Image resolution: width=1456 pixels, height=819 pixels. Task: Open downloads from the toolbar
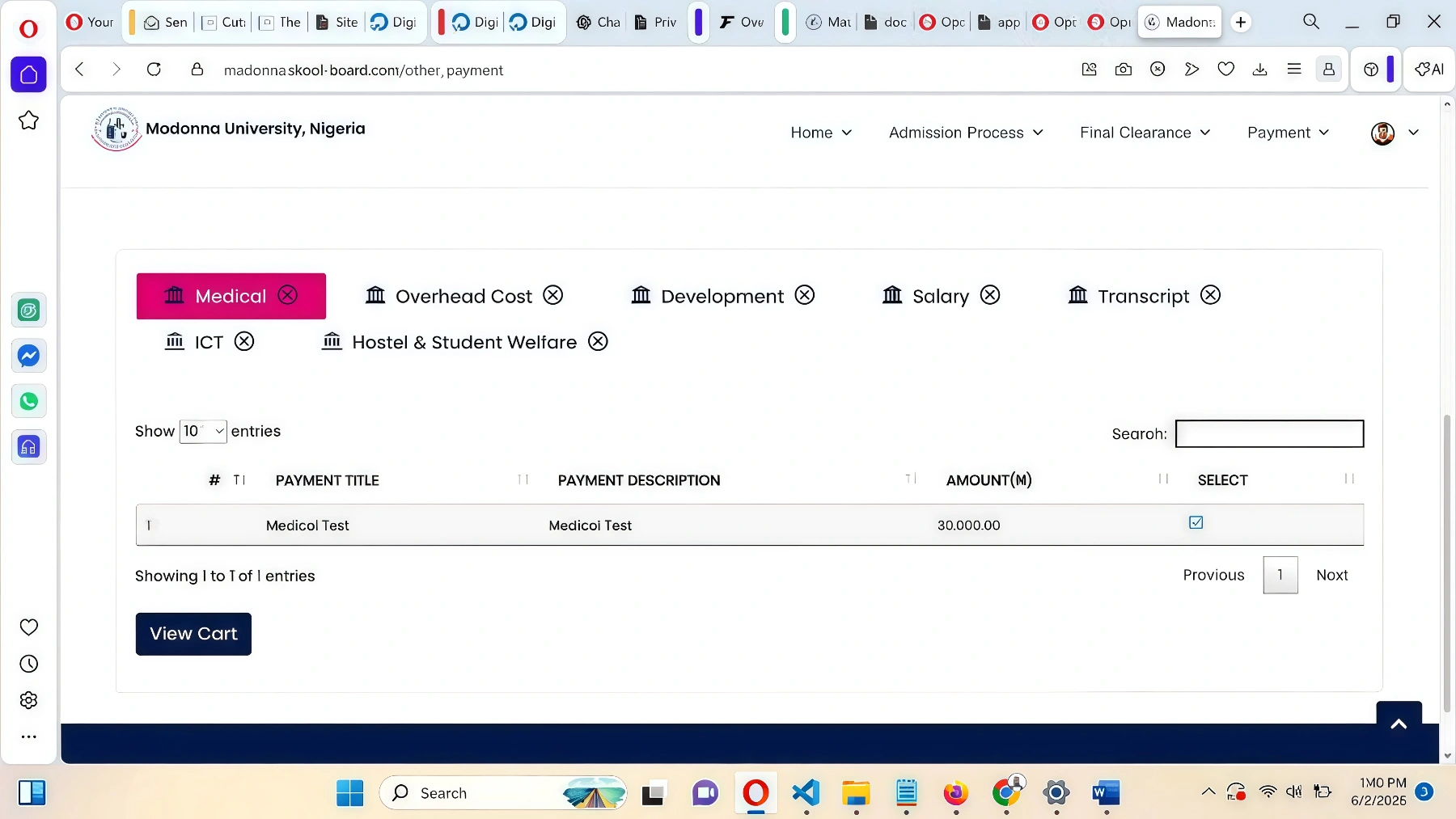tap(1259, 70)
